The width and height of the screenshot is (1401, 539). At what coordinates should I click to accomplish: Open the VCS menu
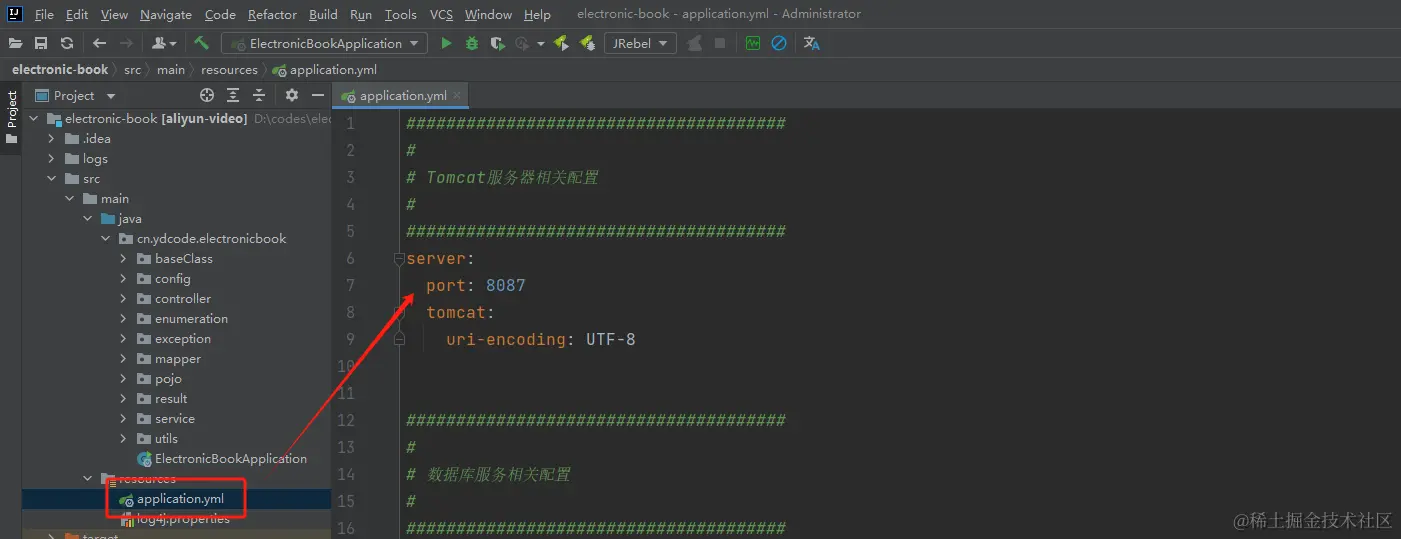(441, 14)
